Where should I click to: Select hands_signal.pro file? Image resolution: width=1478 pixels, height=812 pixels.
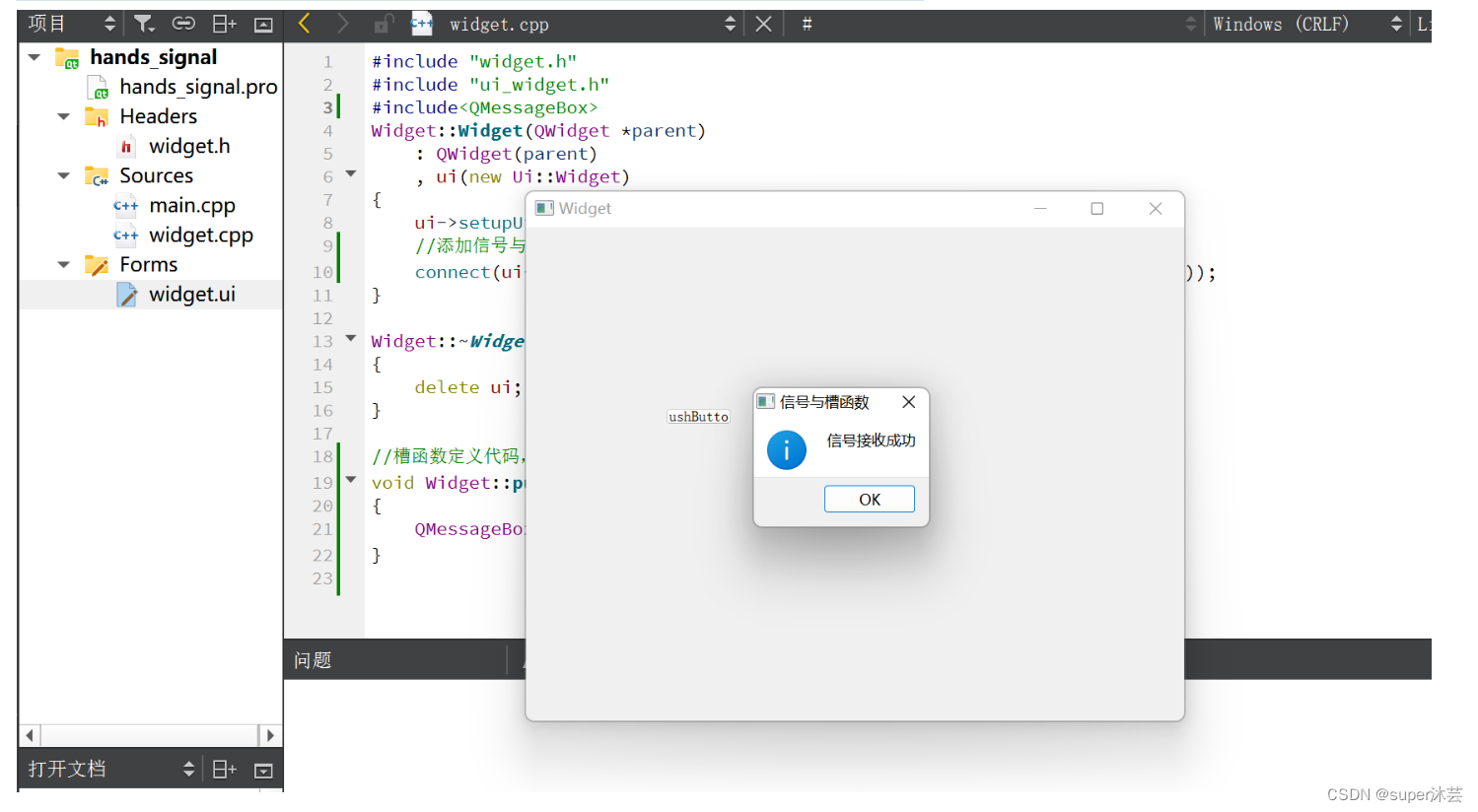point(198,87)
